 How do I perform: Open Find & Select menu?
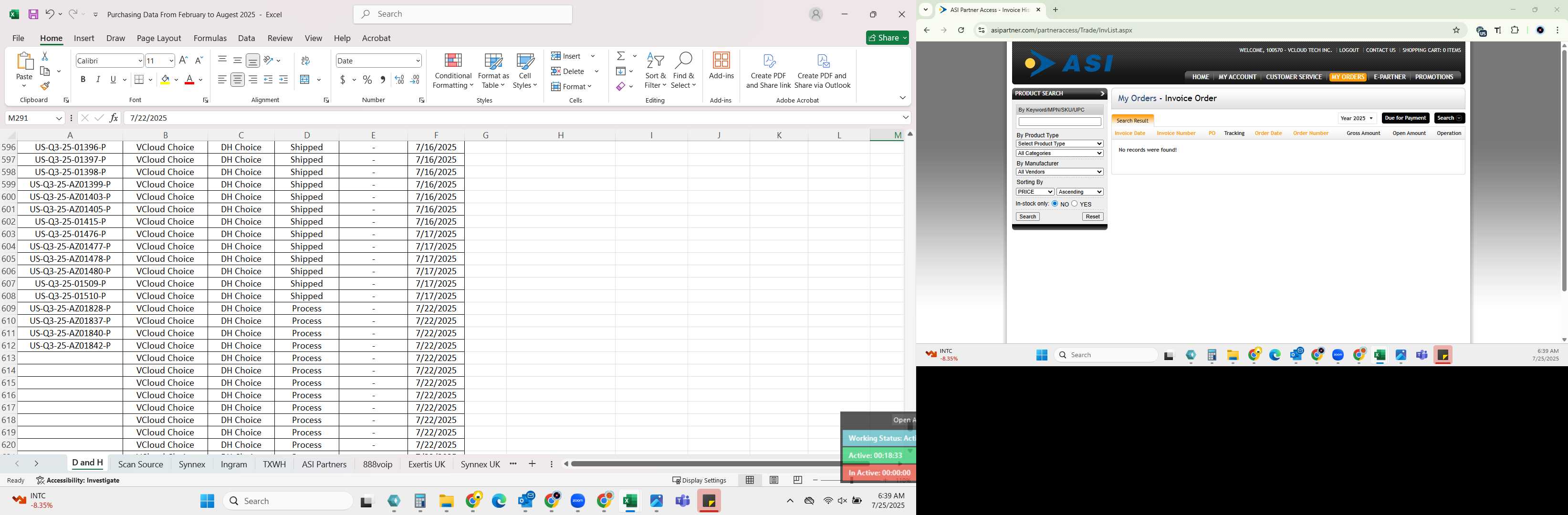[x=684, y=71]
